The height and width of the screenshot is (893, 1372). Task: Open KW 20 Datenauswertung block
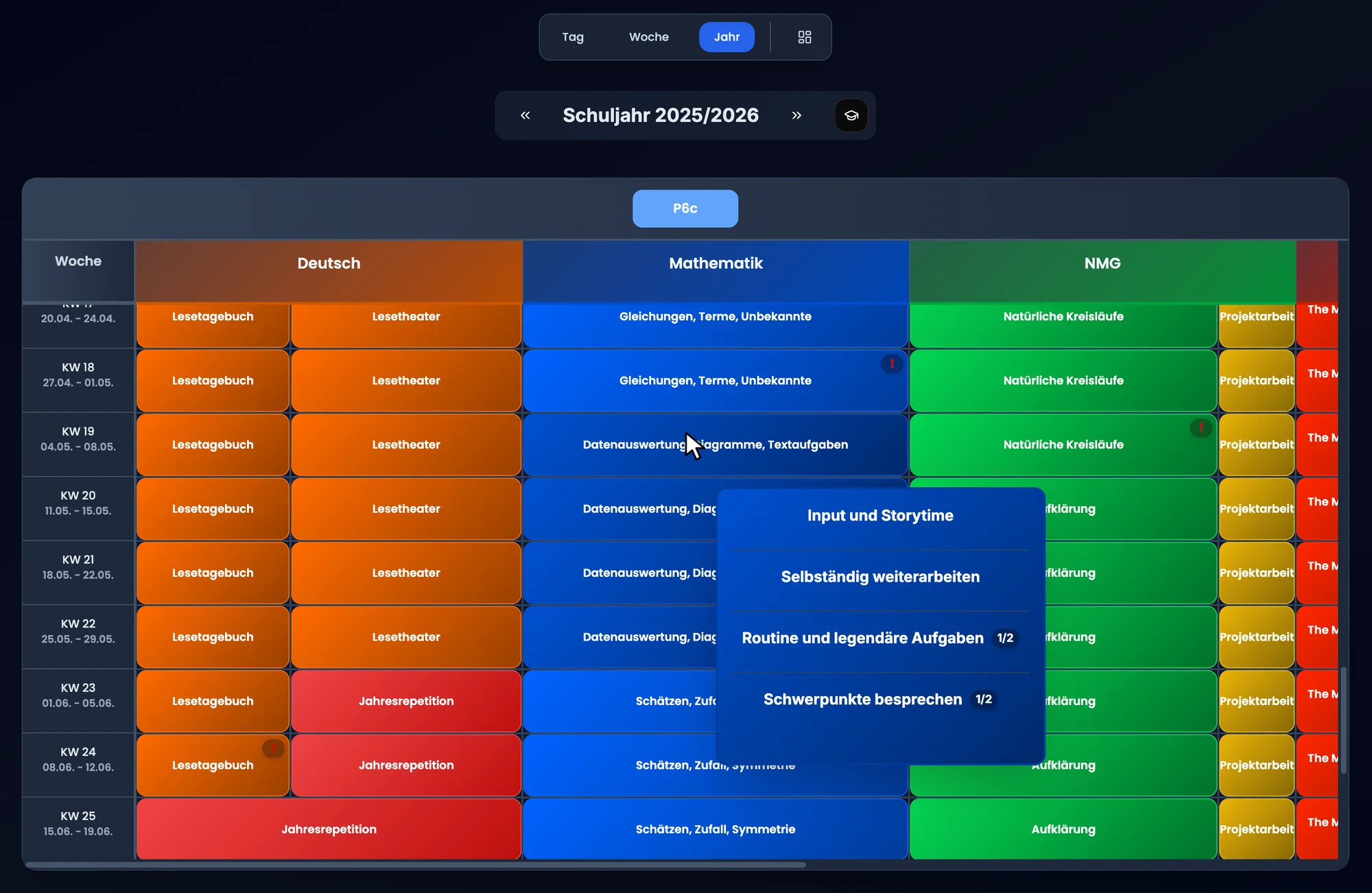[x=620, y=509]
